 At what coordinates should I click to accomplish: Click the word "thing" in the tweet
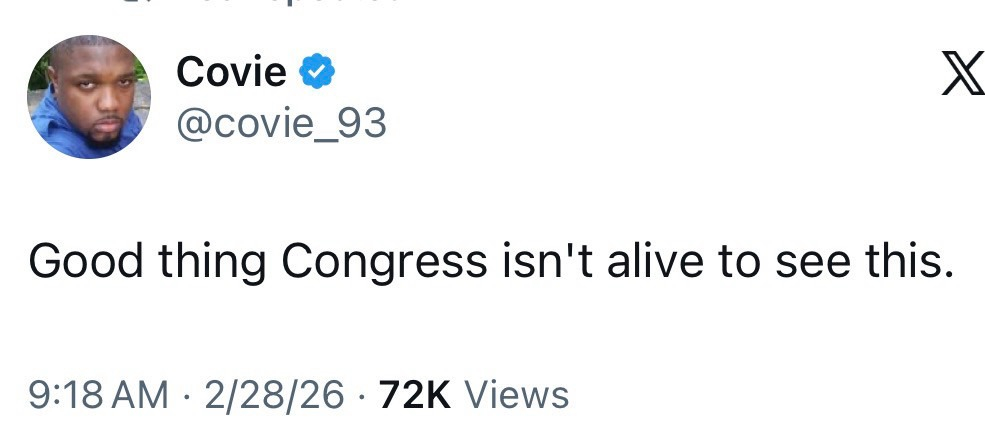(210, 263)
